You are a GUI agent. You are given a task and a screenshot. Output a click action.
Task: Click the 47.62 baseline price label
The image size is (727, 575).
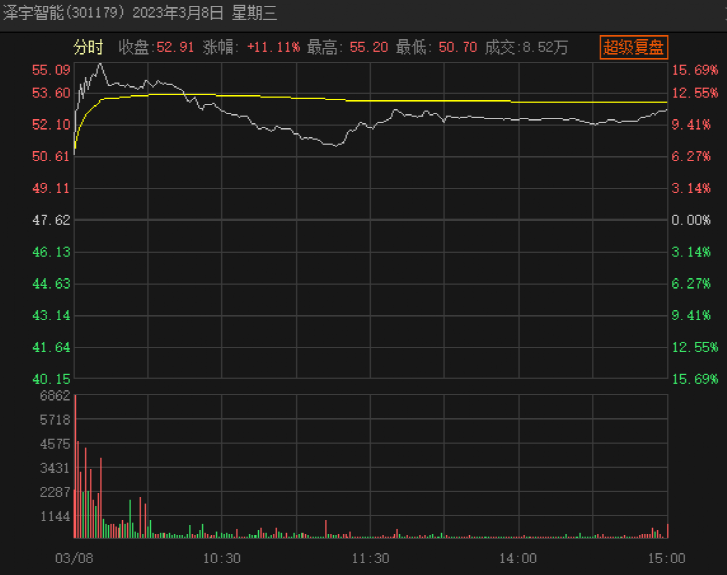(51, 220)
